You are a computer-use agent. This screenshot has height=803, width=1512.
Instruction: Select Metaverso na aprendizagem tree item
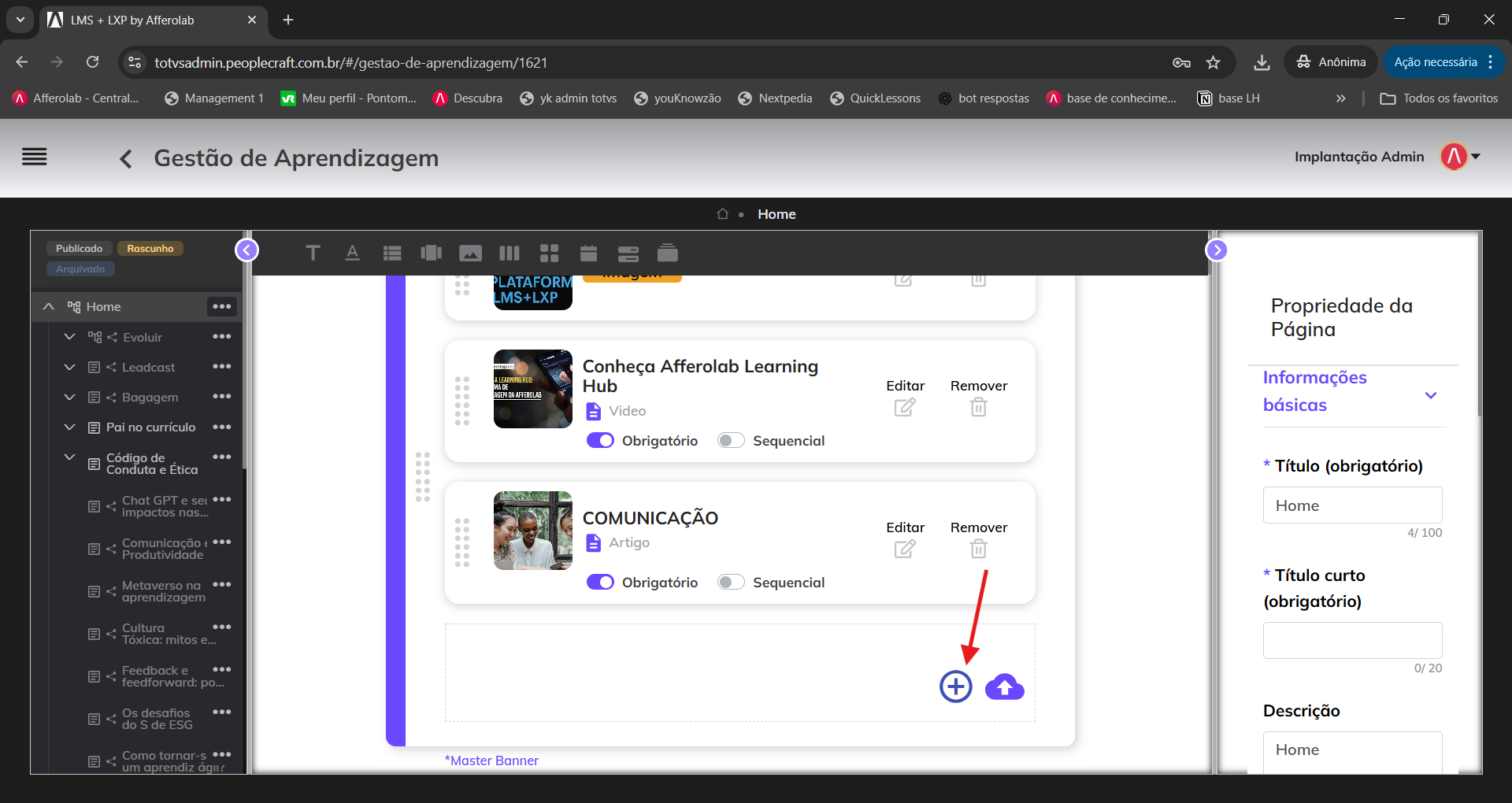[x=163, y=591]
